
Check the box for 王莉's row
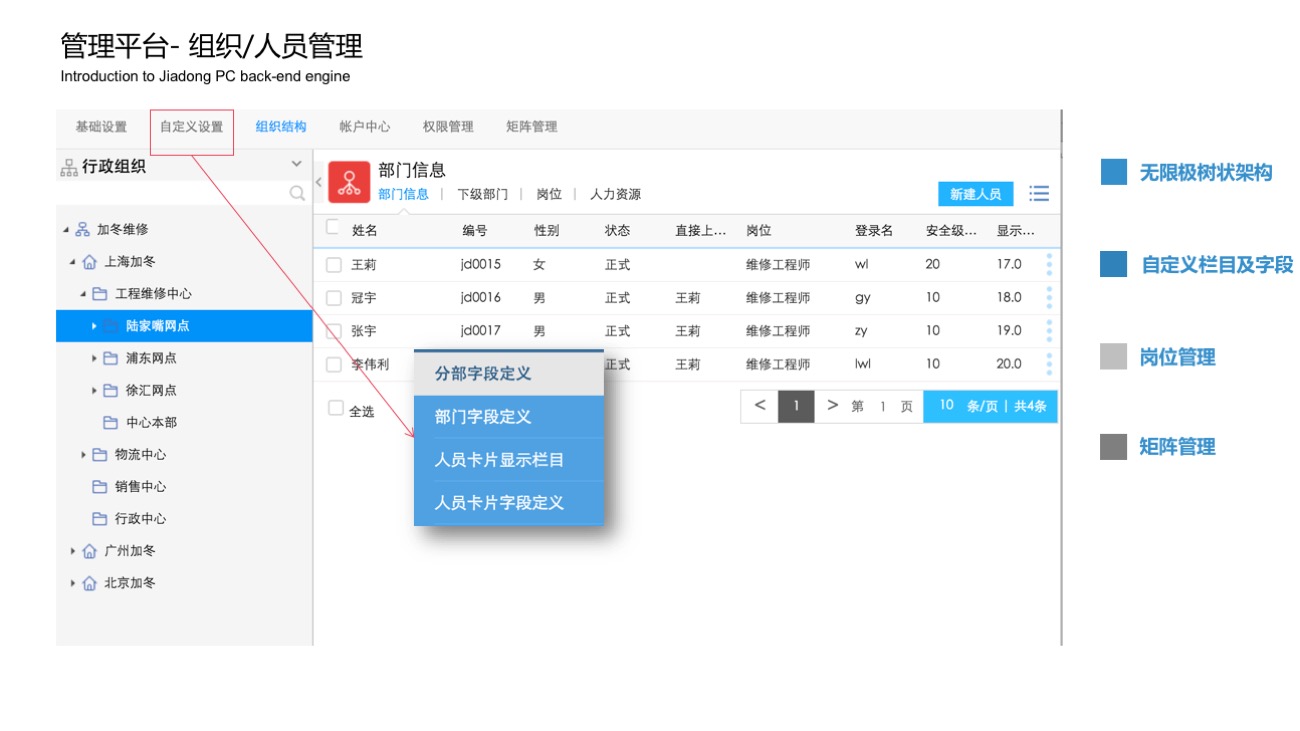334,265
